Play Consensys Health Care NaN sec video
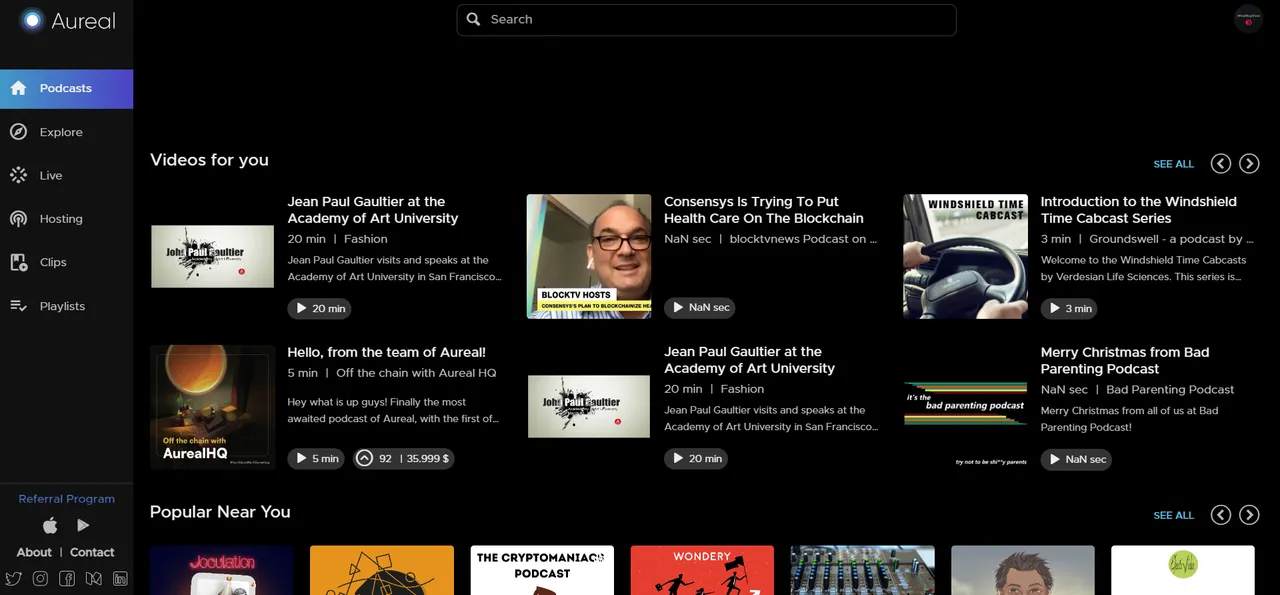 pos(699,307)
